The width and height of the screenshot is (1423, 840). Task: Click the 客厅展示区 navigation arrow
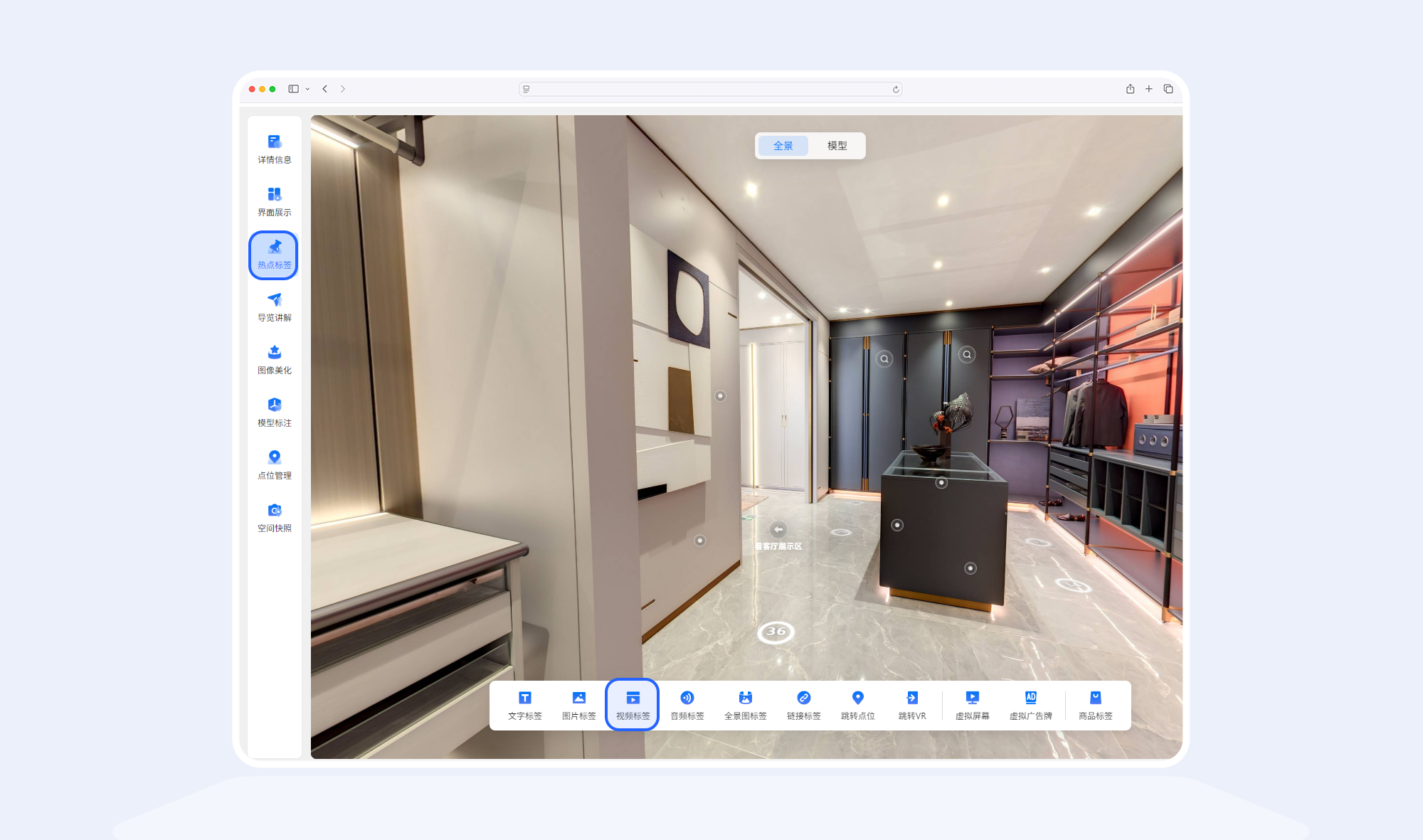click(778, 529)
